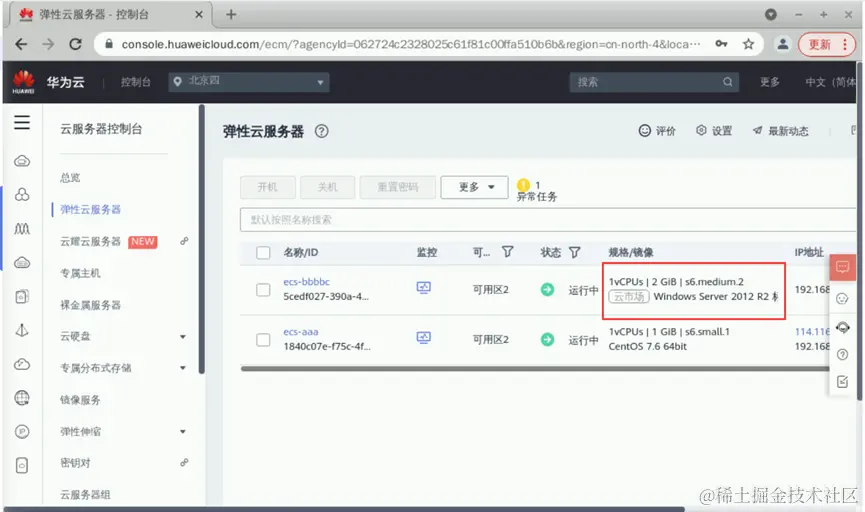Open the hamburger service list menu
Image resolution: width=865 pixels, height=512 pixels.
tap(22, 122)
